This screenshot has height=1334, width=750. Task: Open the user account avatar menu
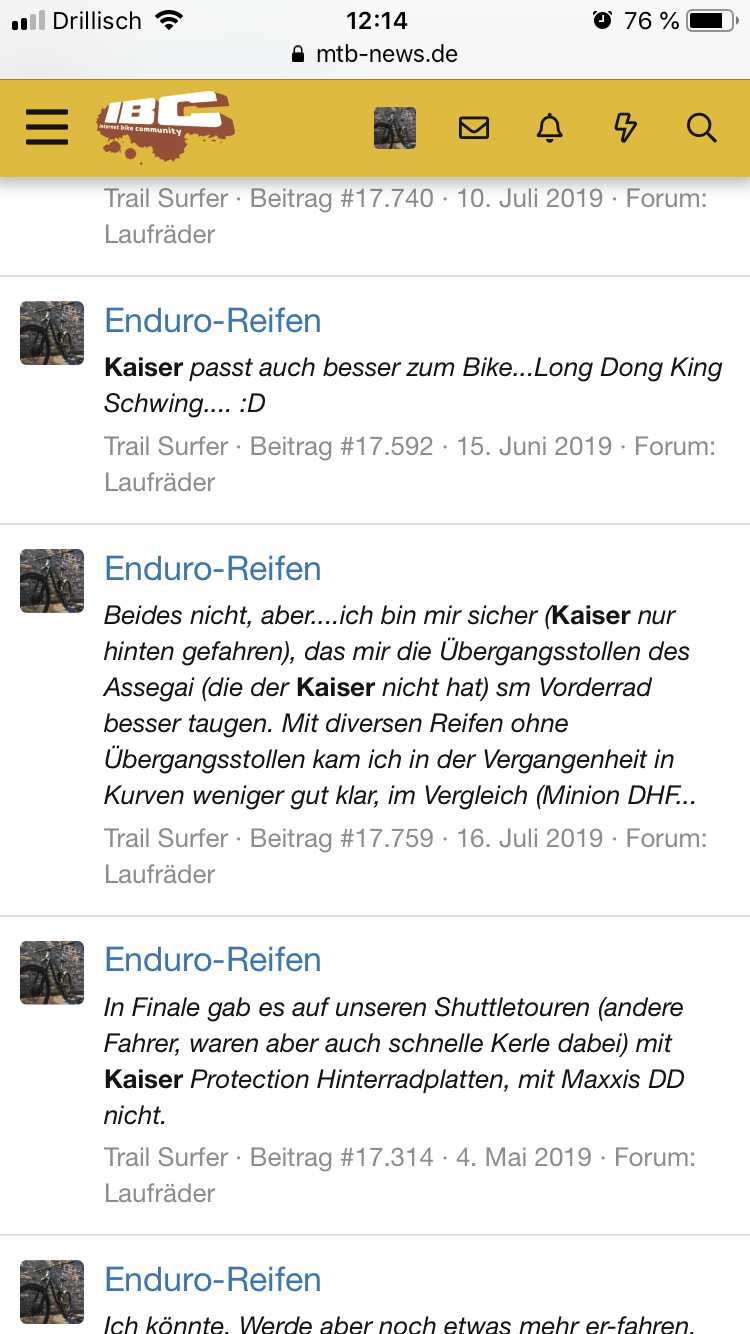click(395, 128)
